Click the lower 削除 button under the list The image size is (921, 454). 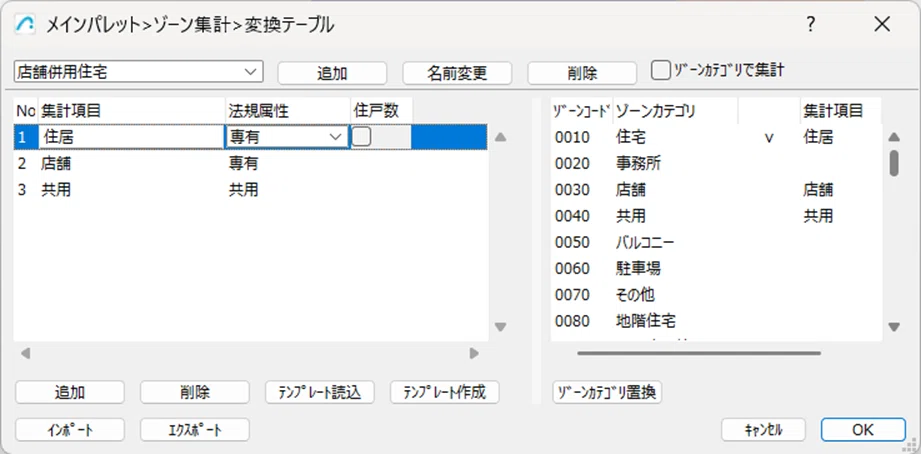point(195,392)
